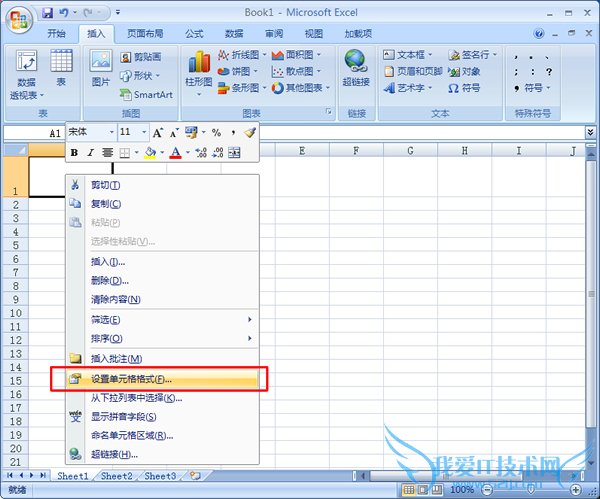This screenshot has width=600, height=499.
Task: Open the 公式 ribbon tab
Action: coord(194,34)
